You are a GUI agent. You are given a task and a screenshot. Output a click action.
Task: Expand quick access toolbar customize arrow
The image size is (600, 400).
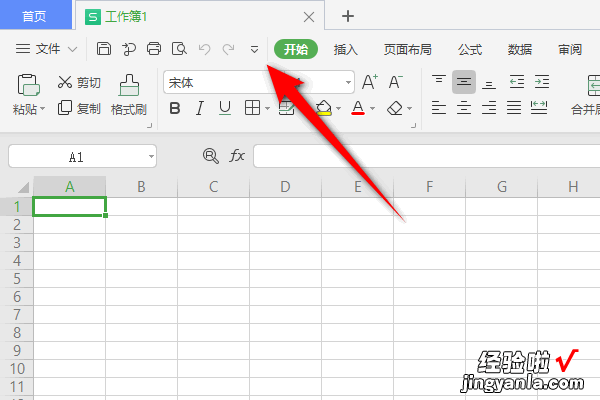point(254,49)
